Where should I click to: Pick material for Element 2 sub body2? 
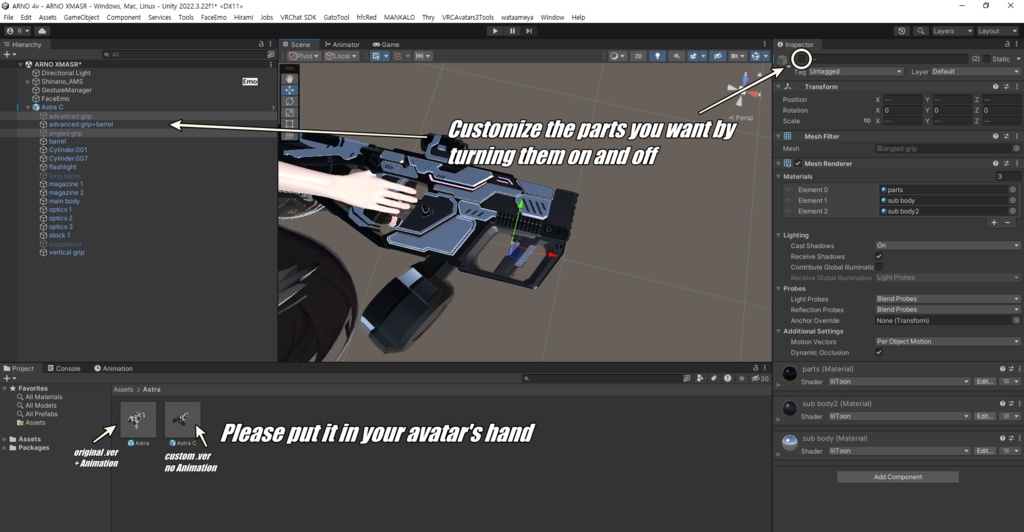click(1013, 211)
